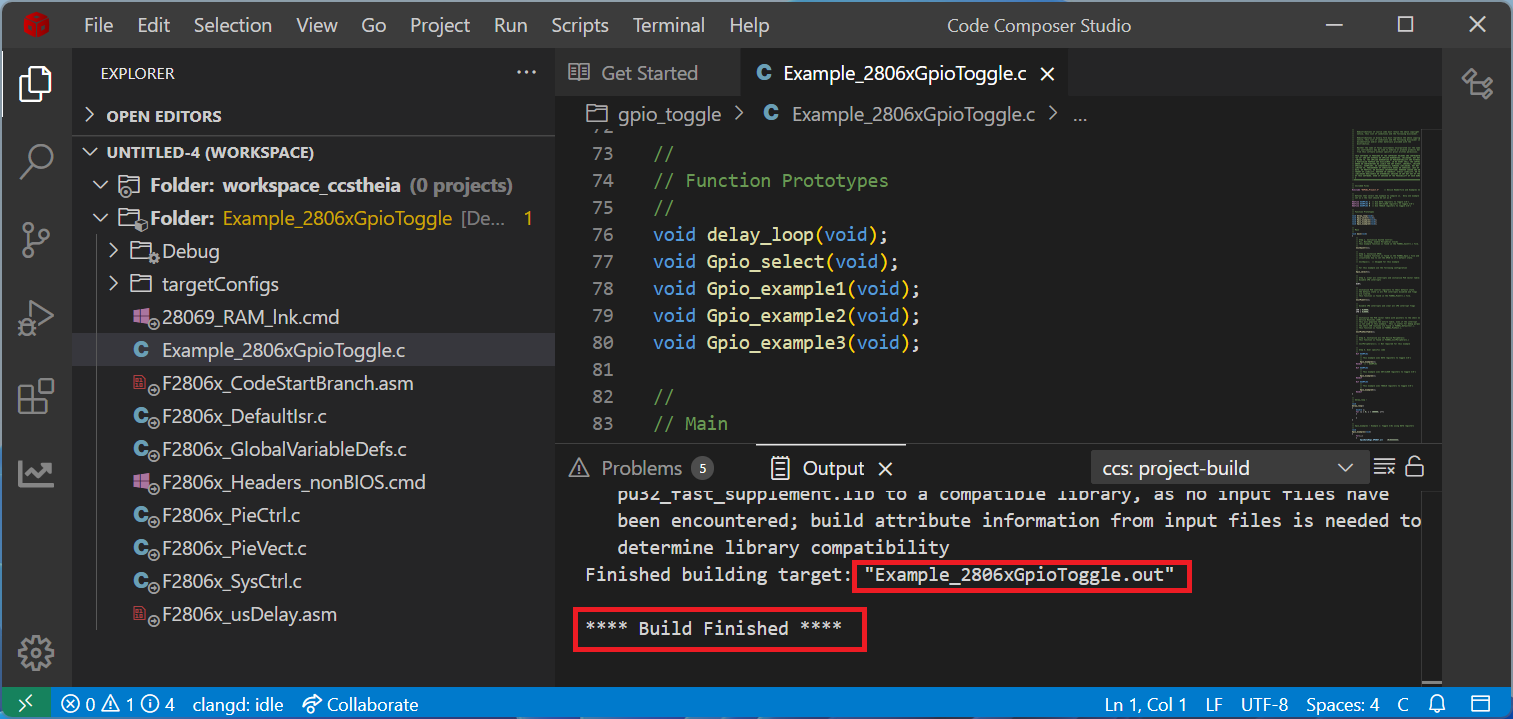Open the Explorer more actions ellipsis
The image size is (1513, 719).
(526, 73)
